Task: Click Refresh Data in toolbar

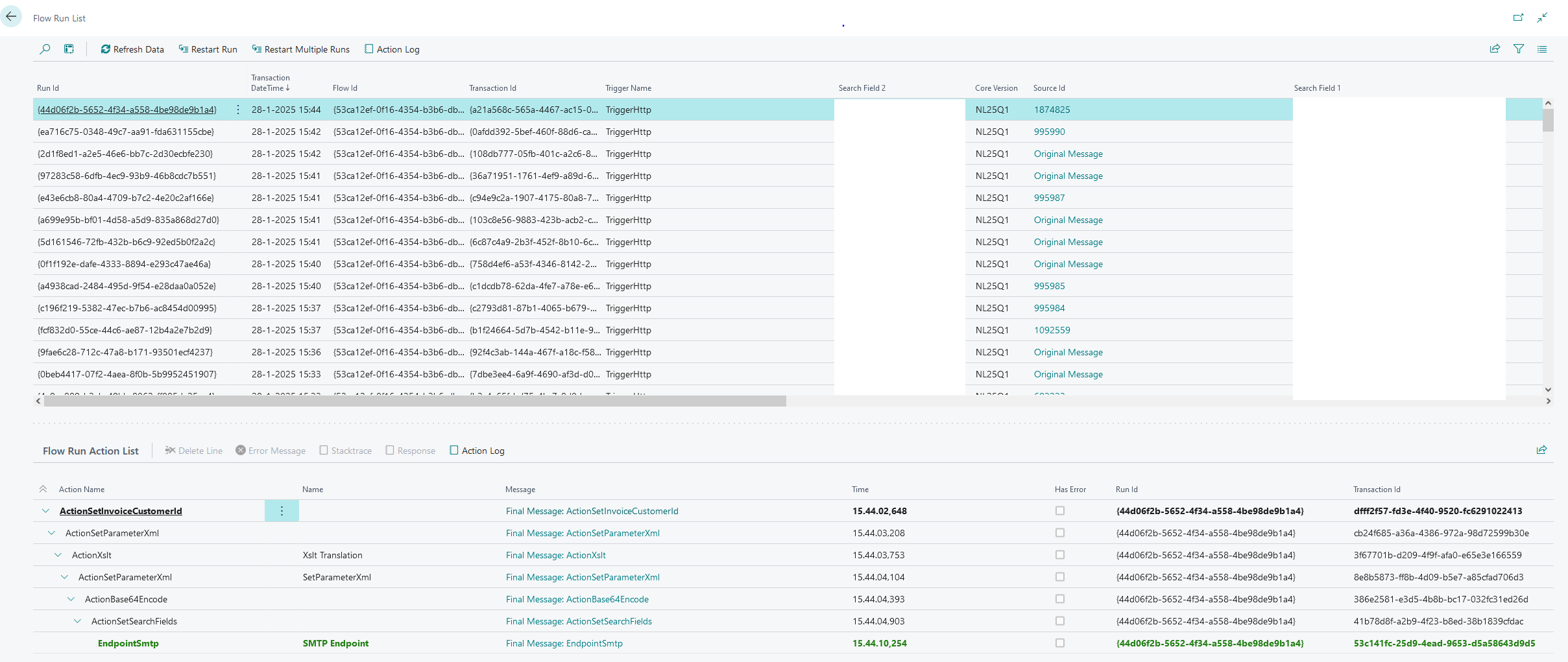Action: click(132, 49)
